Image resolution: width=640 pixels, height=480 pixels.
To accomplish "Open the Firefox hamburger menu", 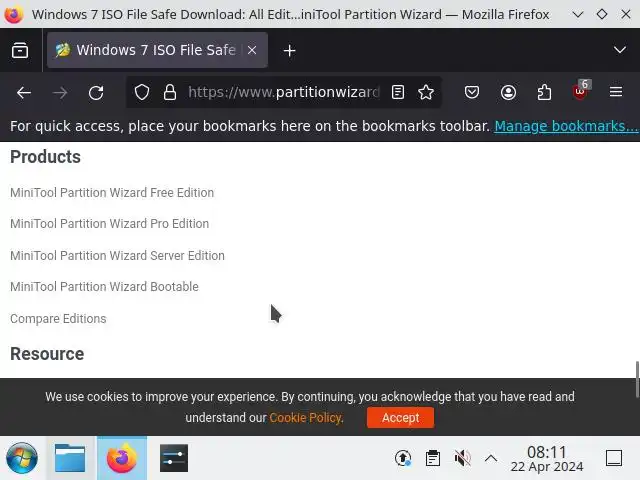I will point(616,92).
